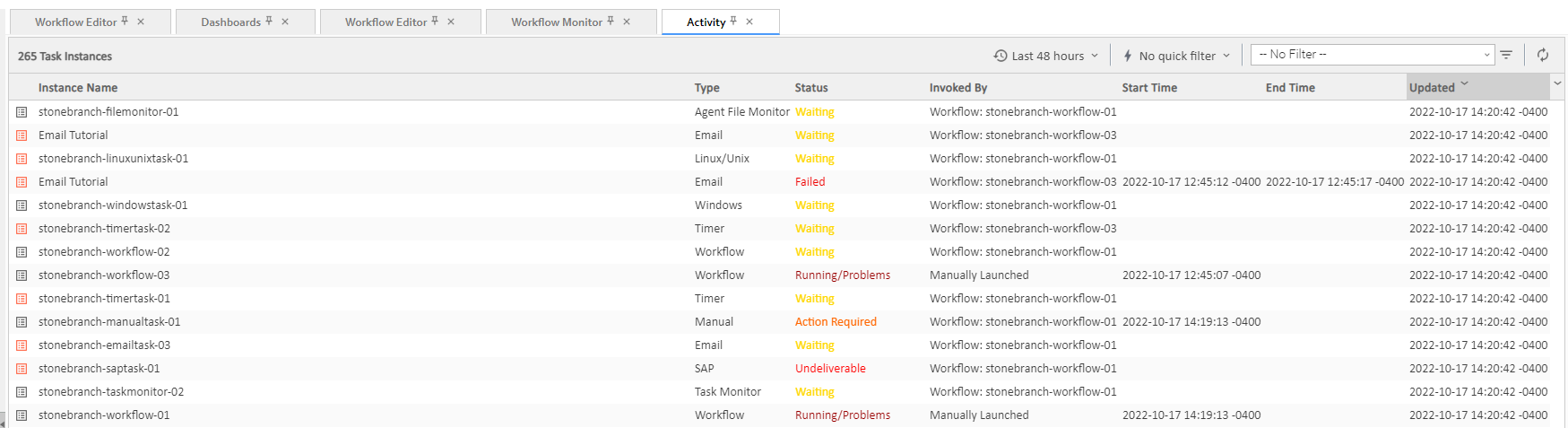
Task: Switch to the Workflow Monitor tab
Action: [556, 22]
